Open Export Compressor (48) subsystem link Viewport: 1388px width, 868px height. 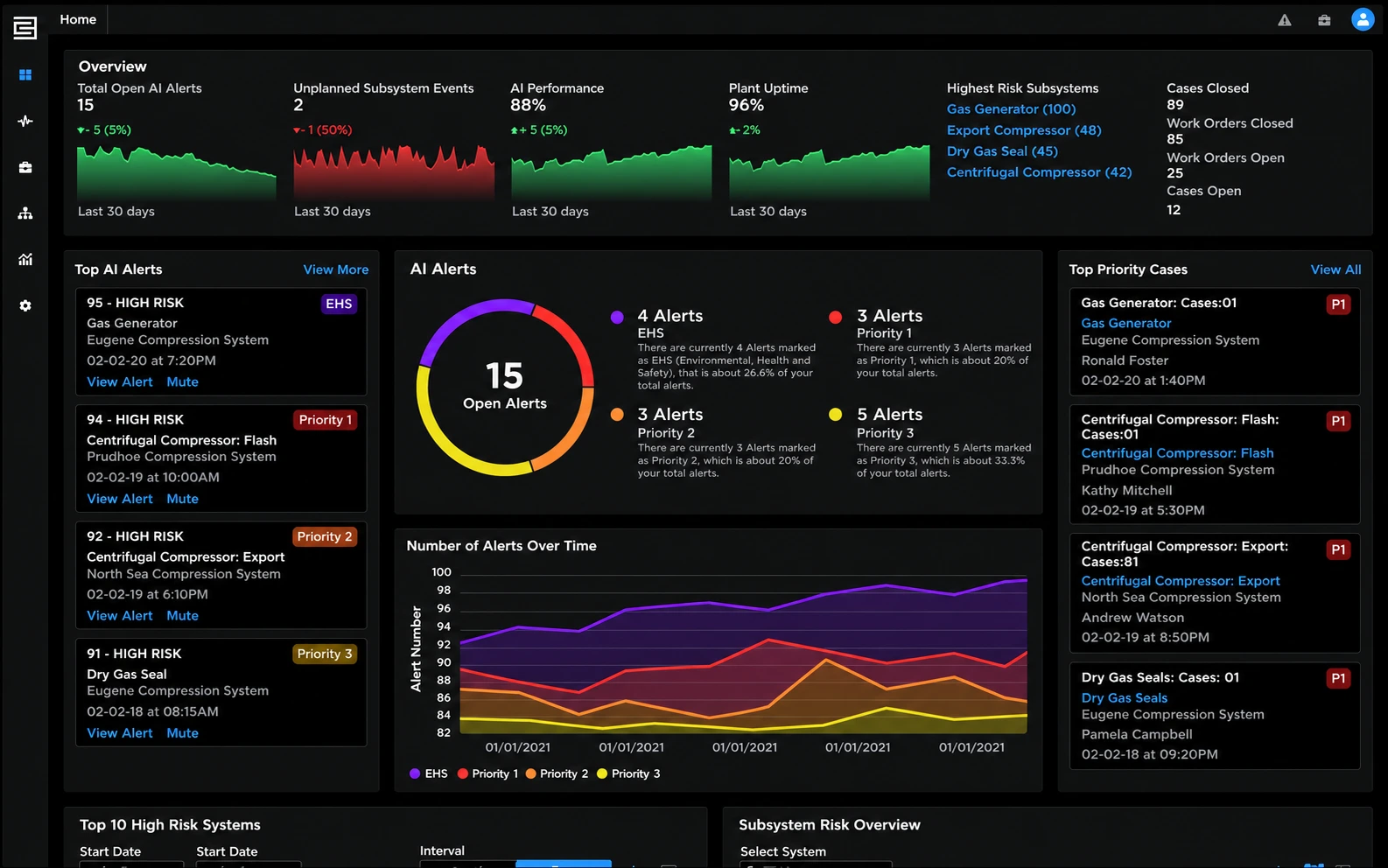coord(1024,130)
